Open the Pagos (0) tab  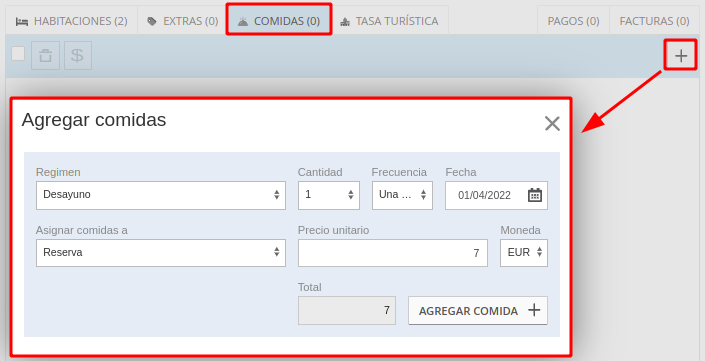pos(573,21)
